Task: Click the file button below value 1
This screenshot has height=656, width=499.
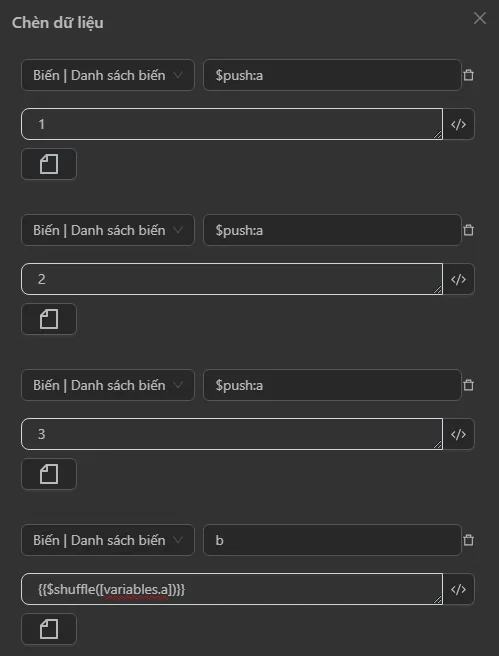Action: tap(49, 164)
